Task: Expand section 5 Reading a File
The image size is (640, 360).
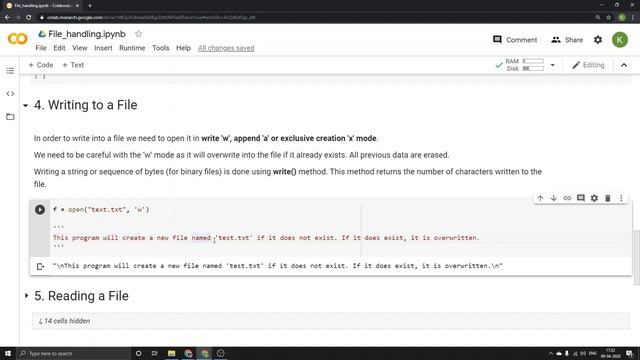Action: click(26, 296)
